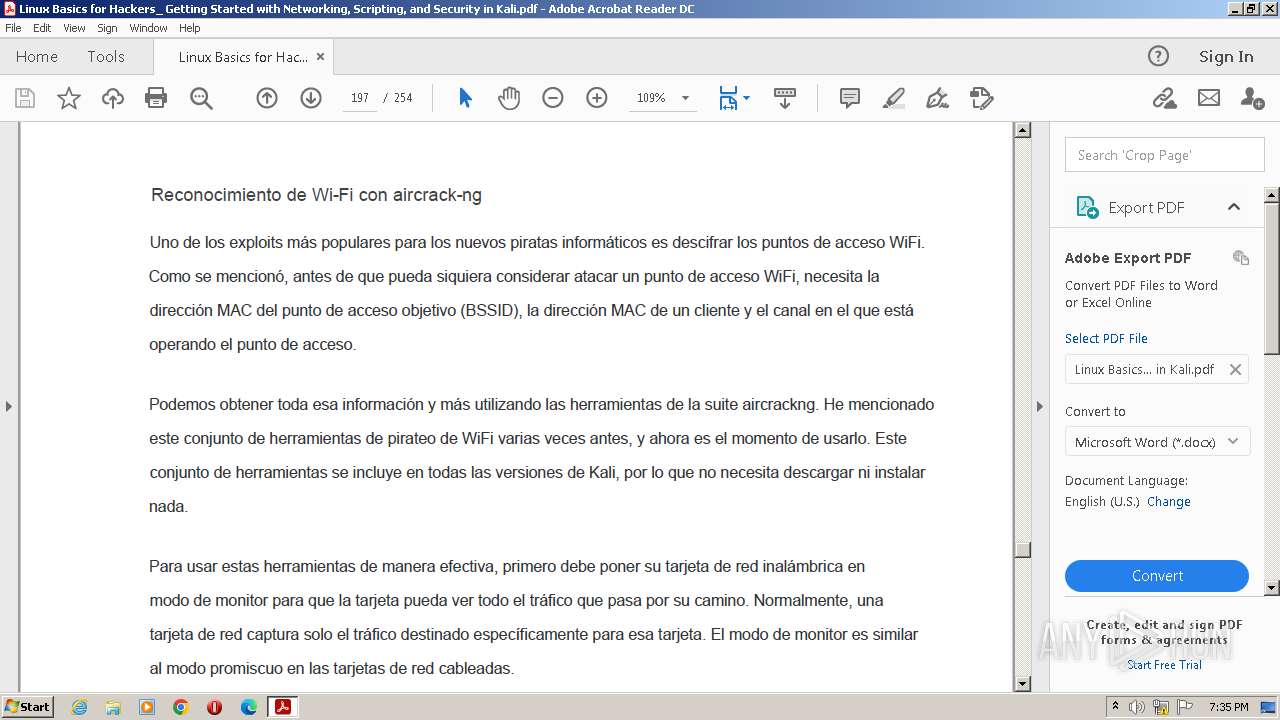Open the Sign menu
The image size is (1280, 720).
(x=107, y=28)
